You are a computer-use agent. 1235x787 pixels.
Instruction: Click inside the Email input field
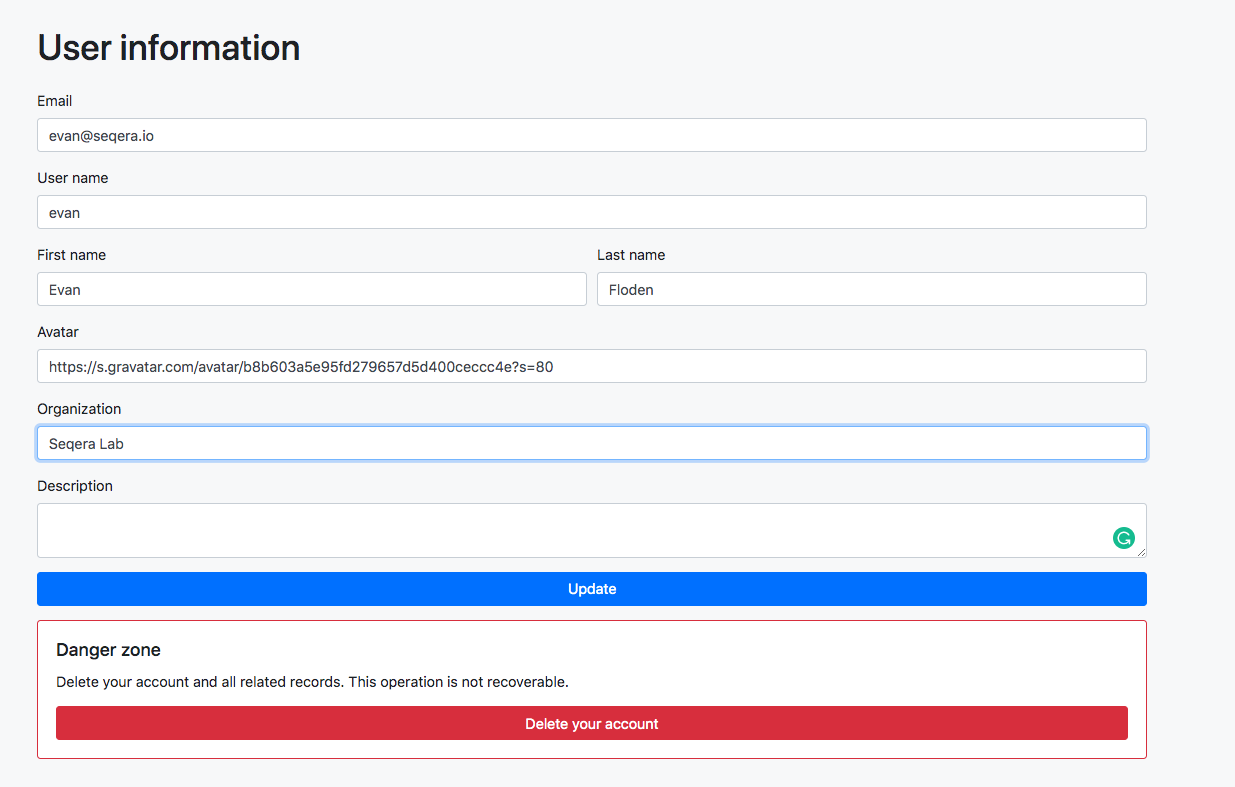[591, 135]
